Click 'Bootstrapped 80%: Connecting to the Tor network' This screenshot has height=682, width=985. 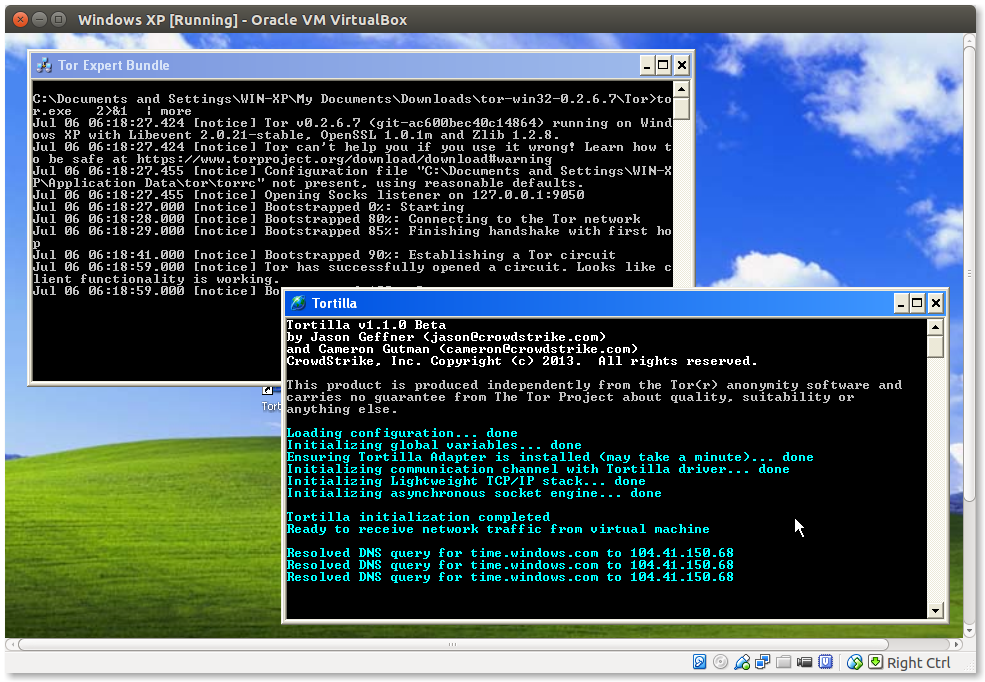(x=337, y=219)
